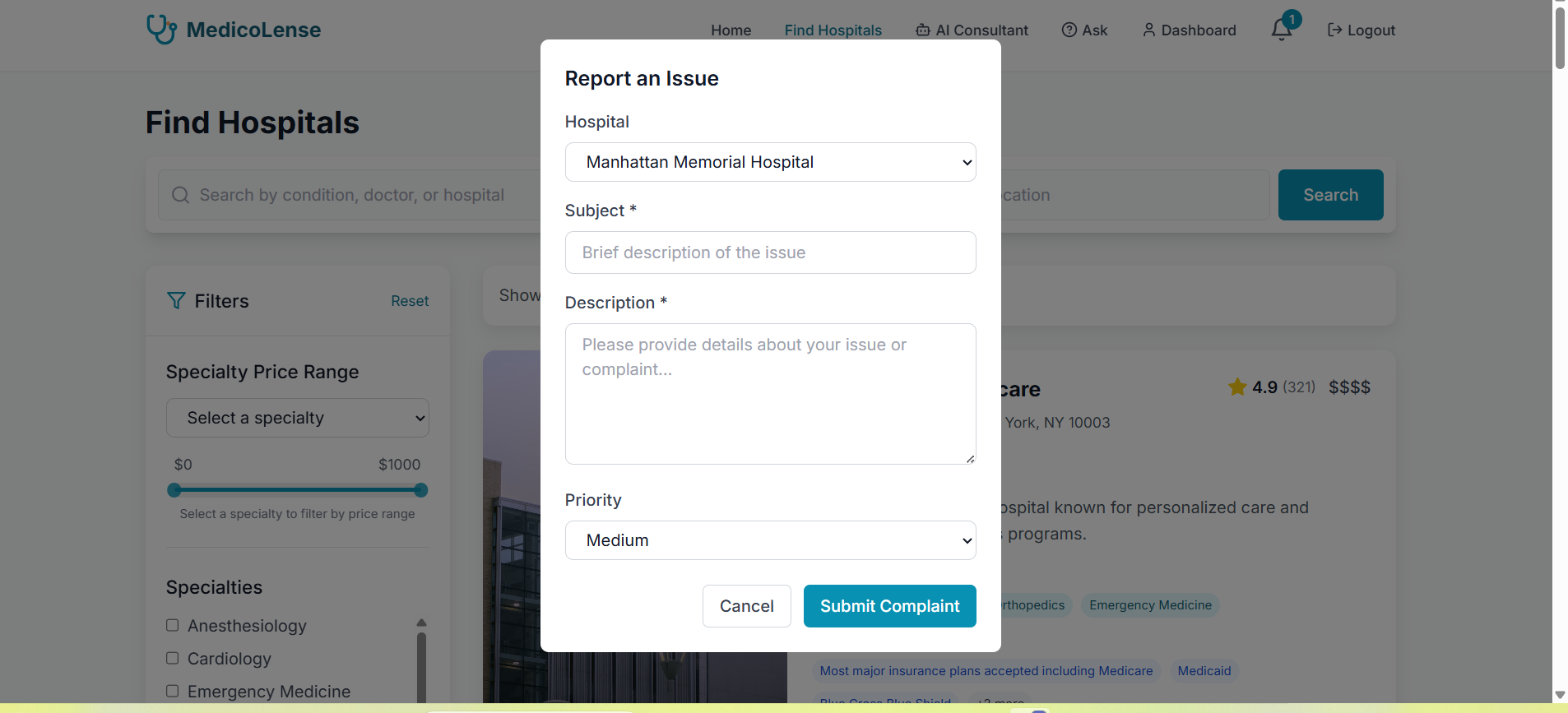Viewport: 1568px width, 713px height.
Task: Click the Ask question-mark icon
Action: tap(1069, 30)
